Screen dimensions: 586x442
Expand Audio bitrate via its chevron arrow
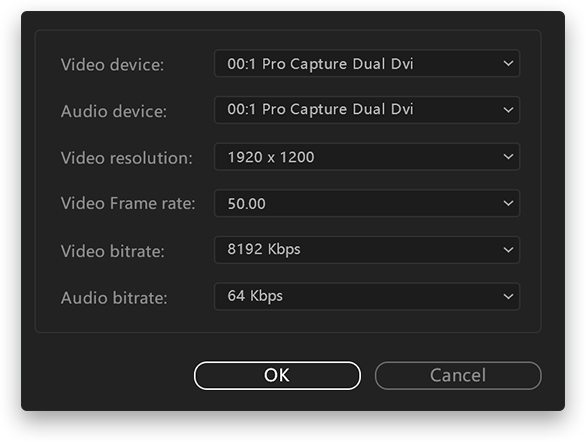pyautogui.click(x=508, y=296)
